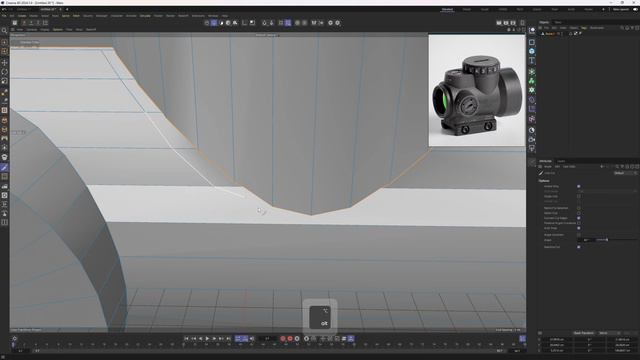The image size is (640, 360).
Task: Collapse the Options section in Attributes
Action: pyautogui.click(x=544, y=180)
